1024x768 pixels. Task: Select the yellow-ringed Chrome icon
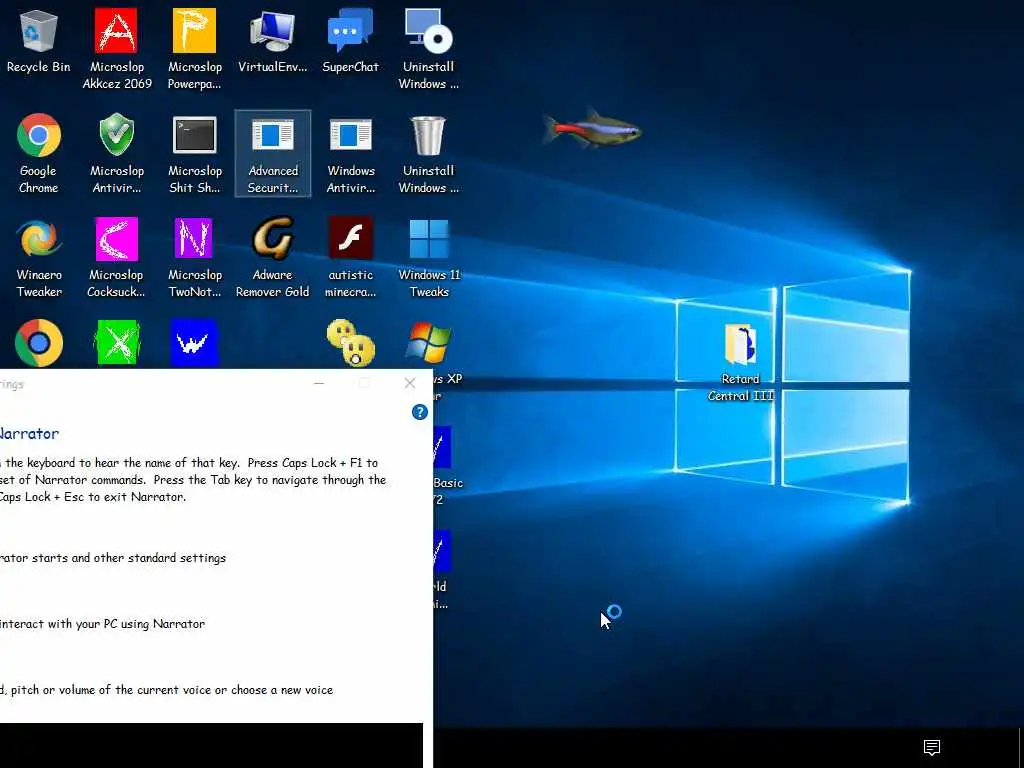(39, 343)
